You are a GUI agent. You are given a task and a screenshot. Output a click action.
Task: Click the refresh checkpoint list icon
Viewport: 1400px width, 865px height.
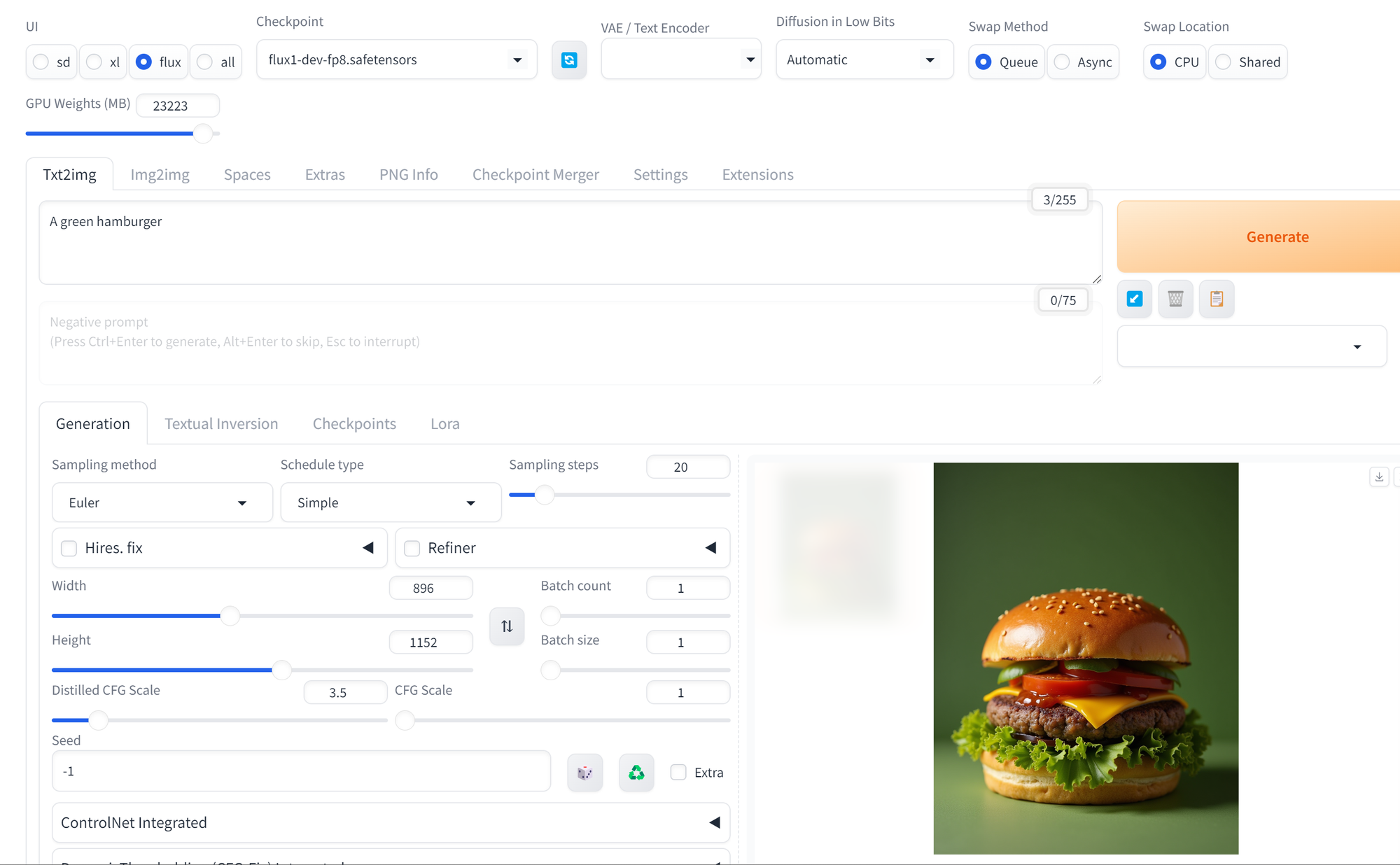tap(569, 60)
